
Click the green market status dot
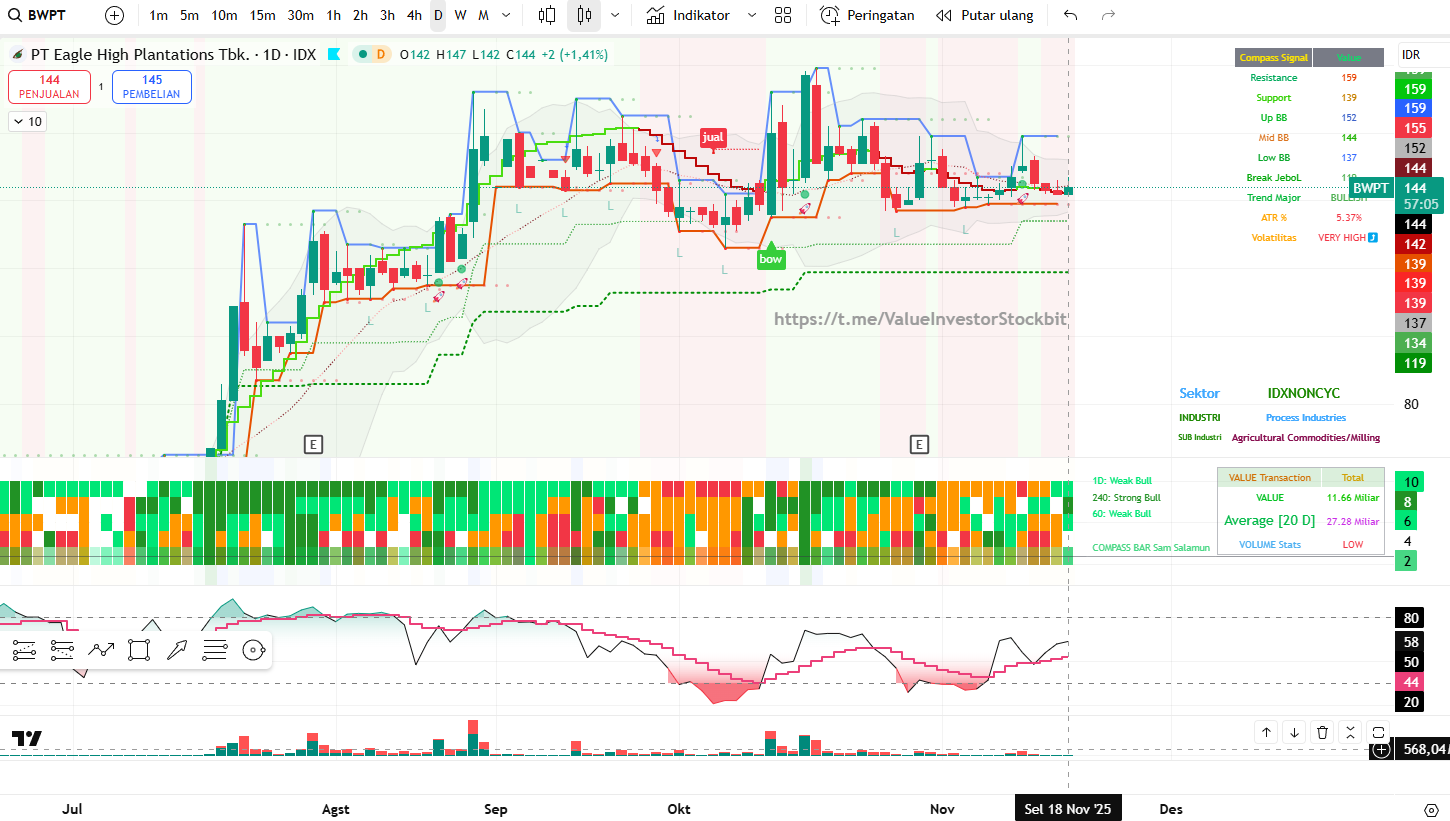[362, 55]
